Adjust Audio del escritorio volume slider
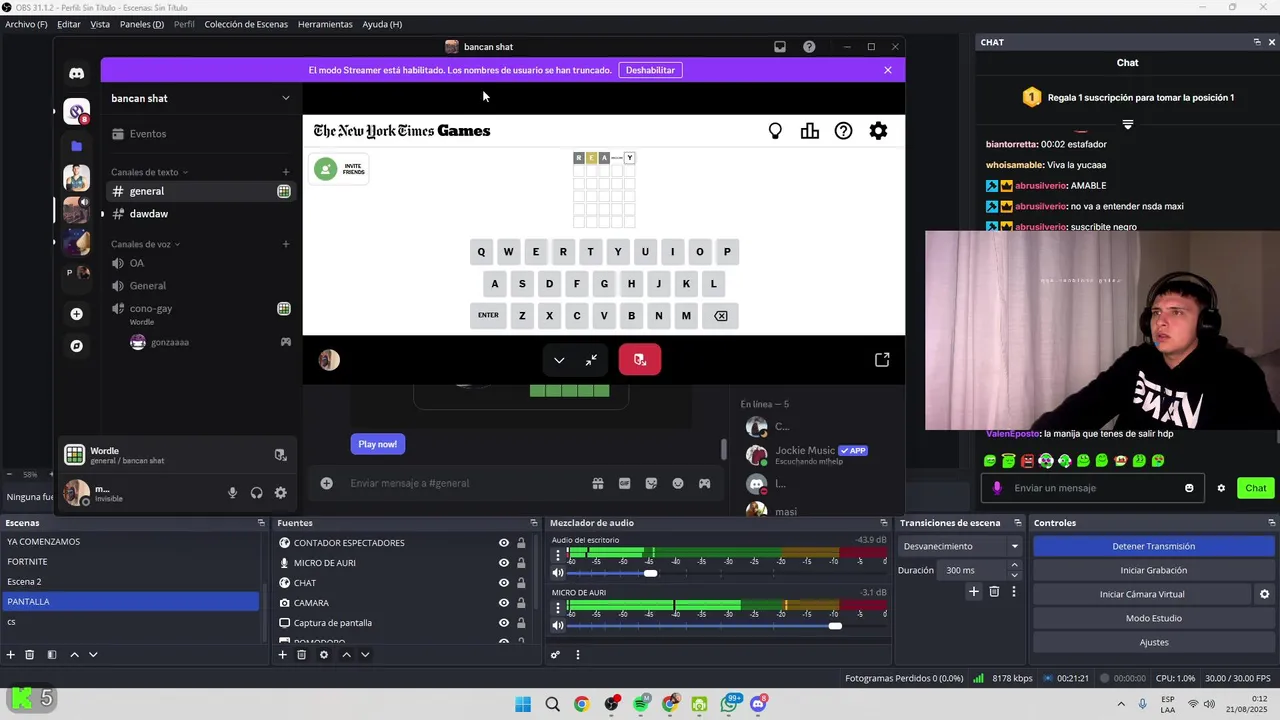The image size is (1280, 720). pos(650,573)
